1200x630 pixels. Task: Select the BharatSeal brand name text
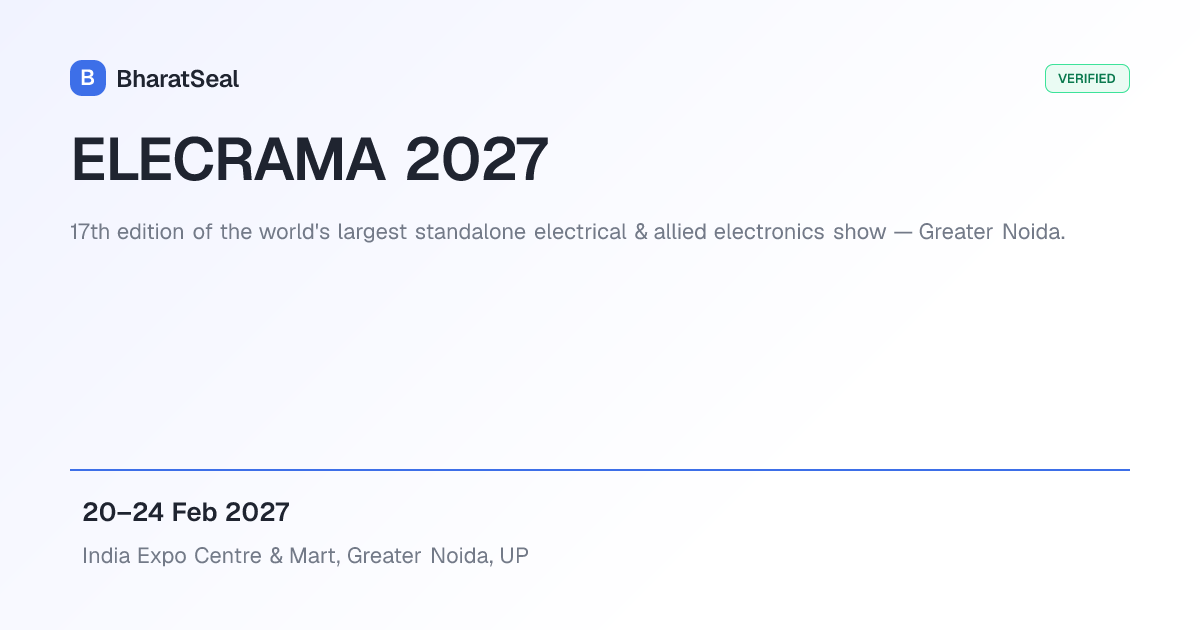click(x=178, y=79)
